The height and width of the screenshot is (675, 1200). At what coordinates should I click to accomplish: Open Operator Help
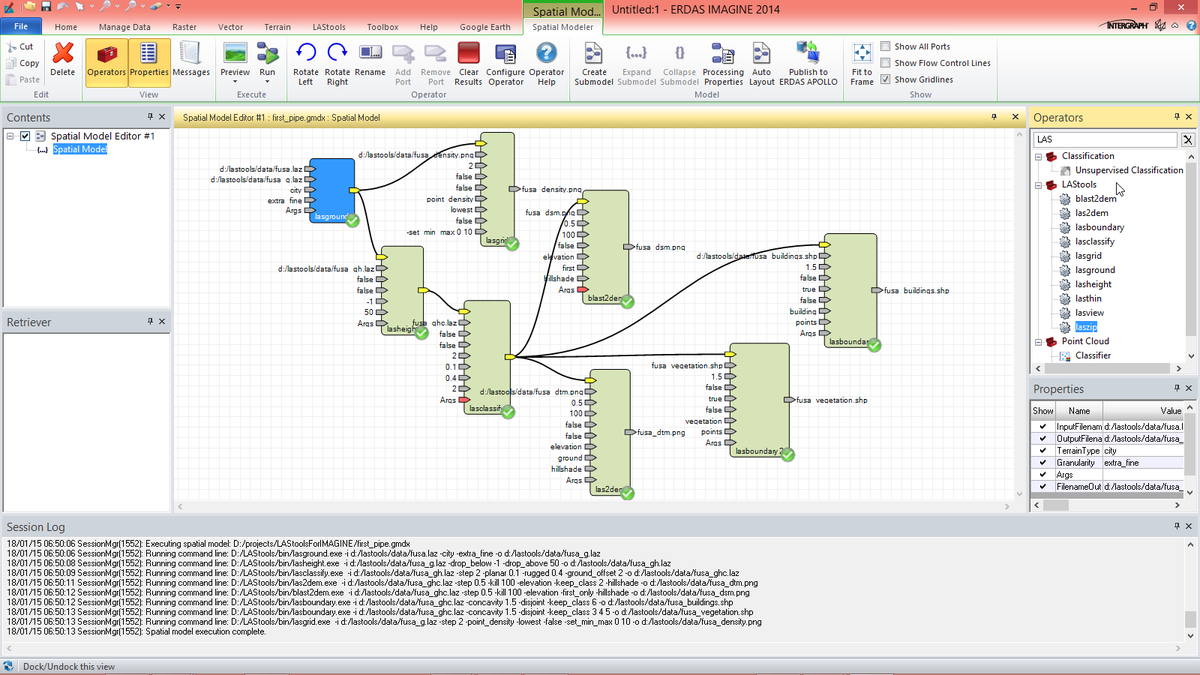click(x=546, y=63)
